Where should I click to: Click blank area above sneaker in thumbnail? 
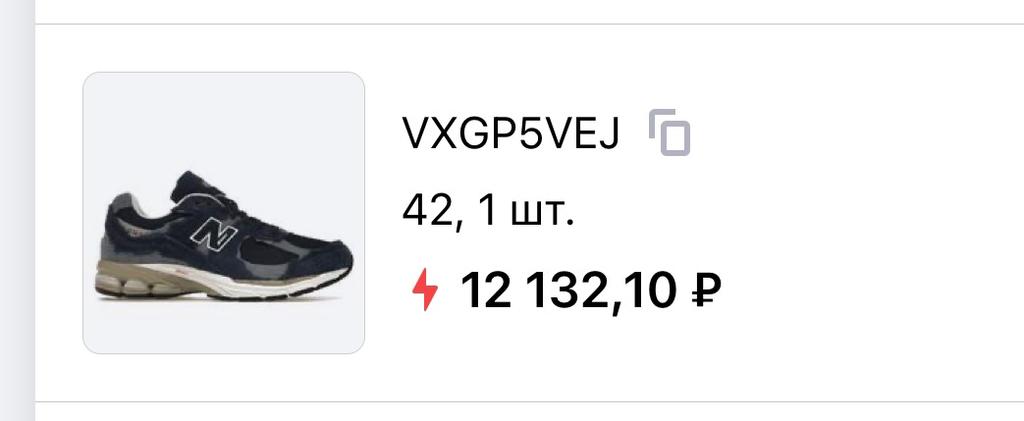[223, 121]
